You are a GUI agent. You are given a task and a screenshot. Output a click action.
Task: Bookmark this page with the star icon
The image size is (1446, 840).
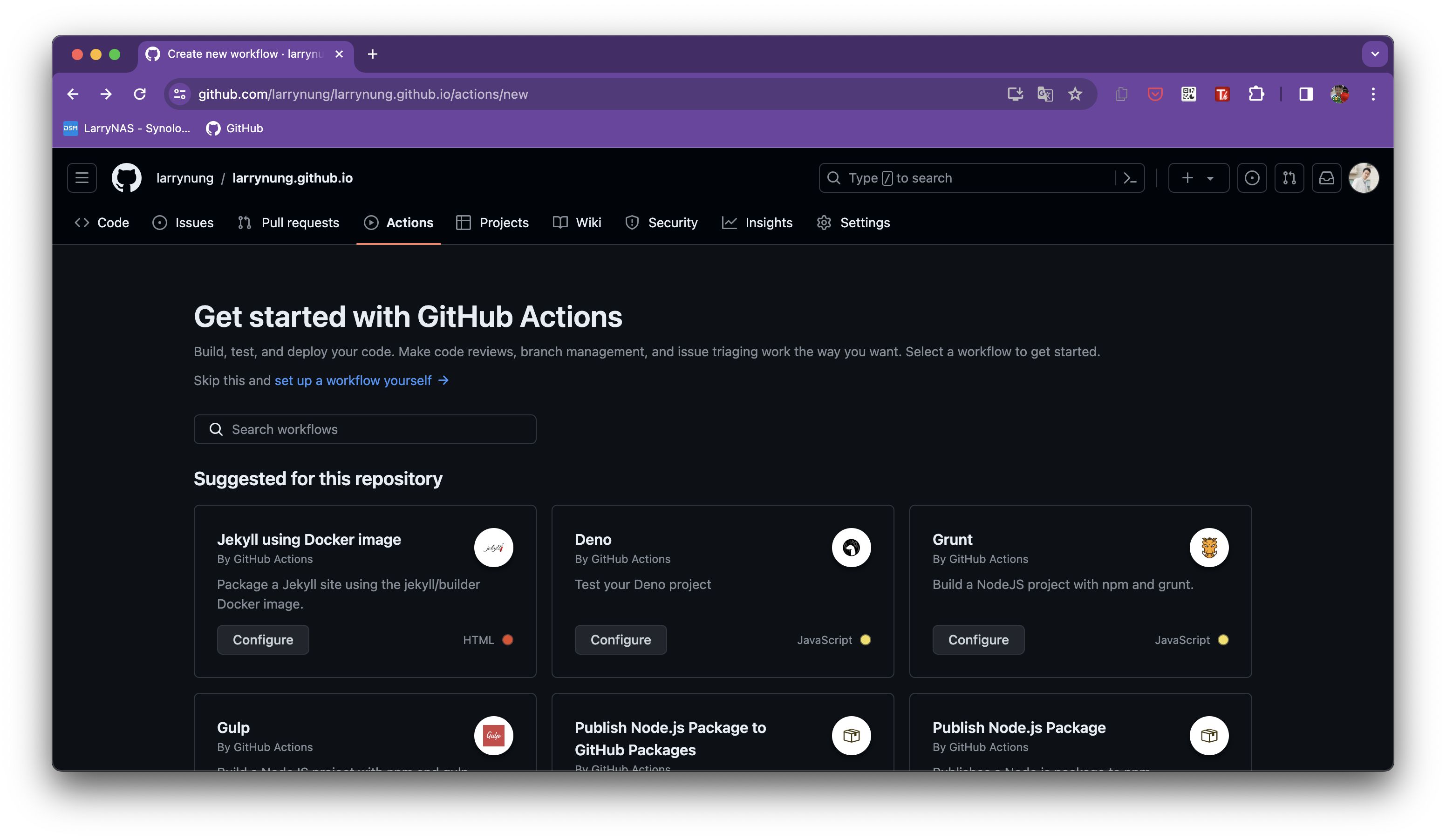(x=1075, y=94)
